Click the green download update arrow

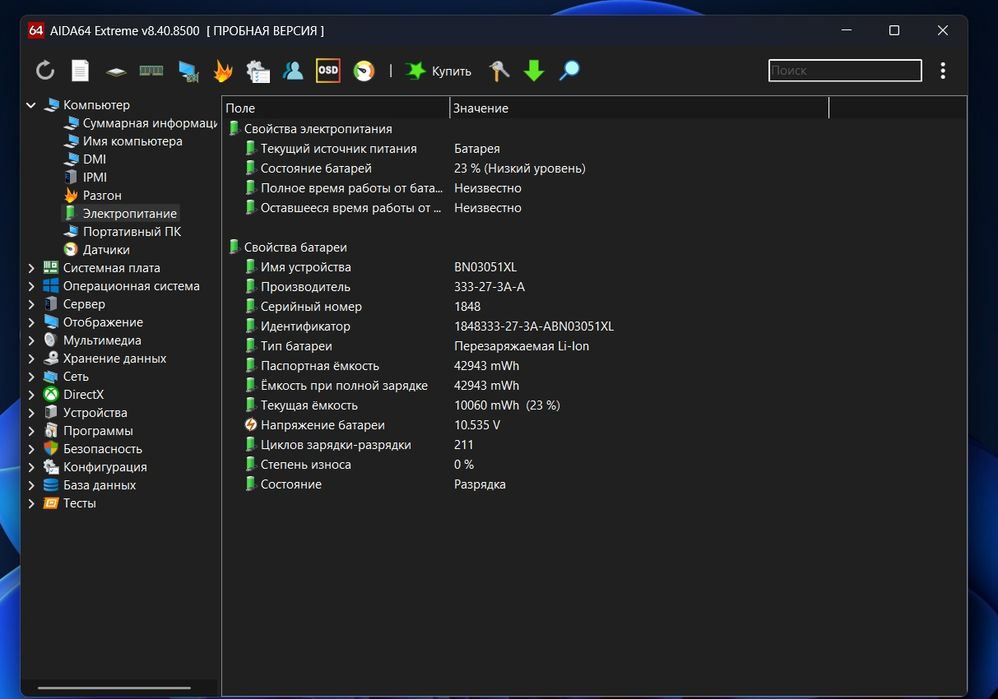534,71
